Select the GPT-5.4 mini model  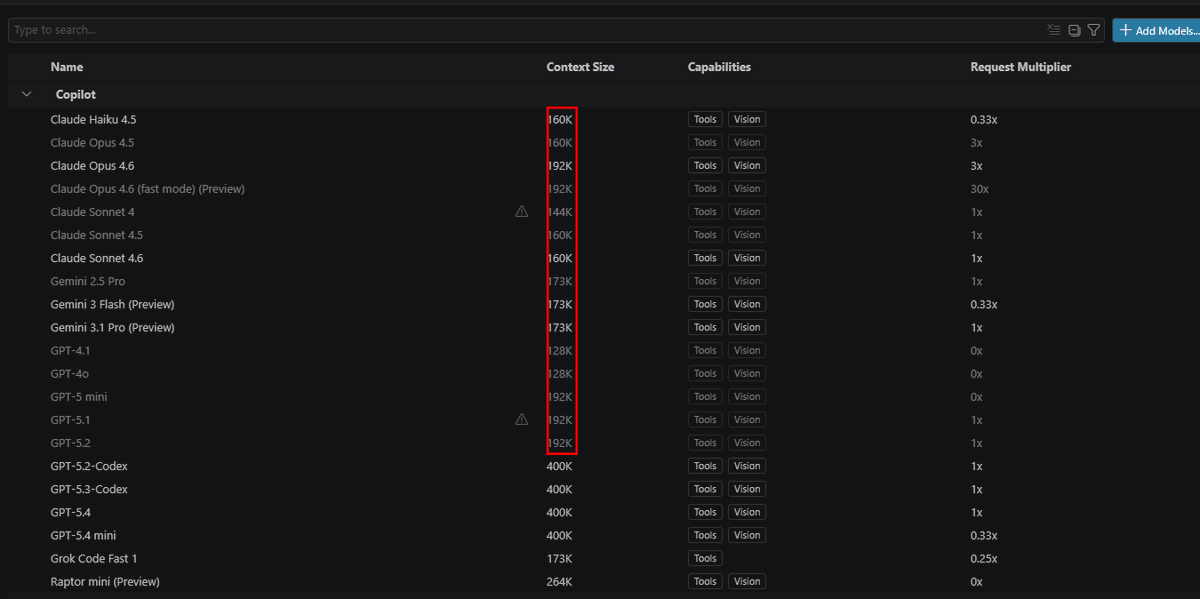pos(83,535)
